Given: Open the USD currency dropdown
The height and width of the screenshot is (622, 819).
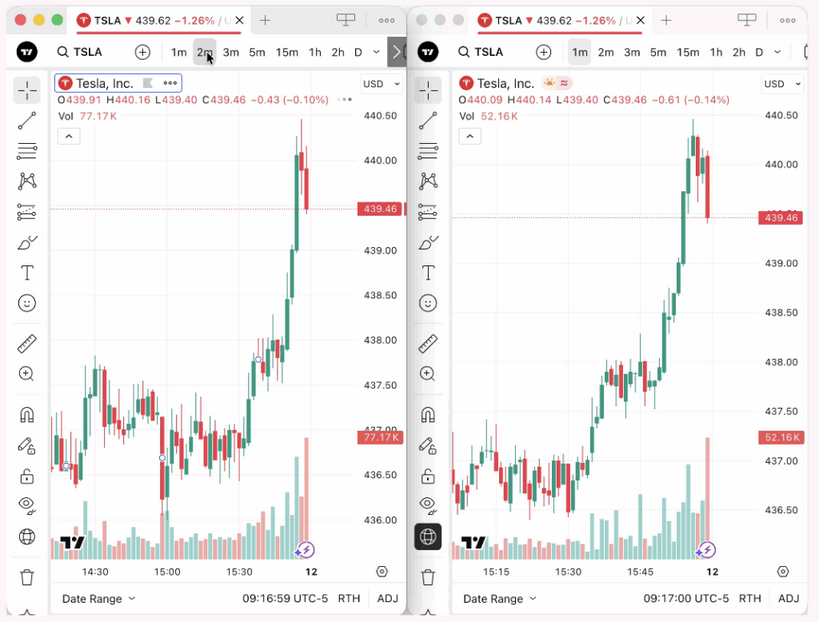Looking at the screenshot, I should 379,84.
